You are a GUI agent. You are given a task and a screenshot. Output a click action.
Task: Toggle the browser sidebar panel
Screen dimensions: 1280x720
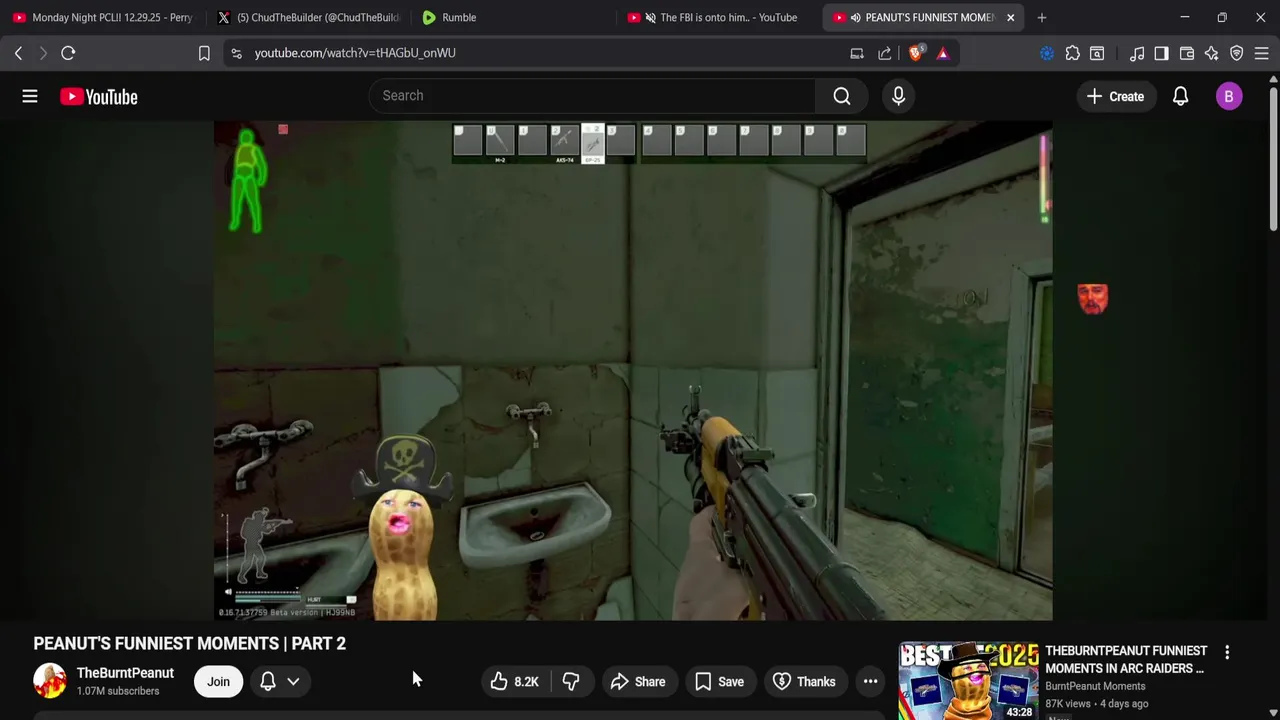(1161, 53)
